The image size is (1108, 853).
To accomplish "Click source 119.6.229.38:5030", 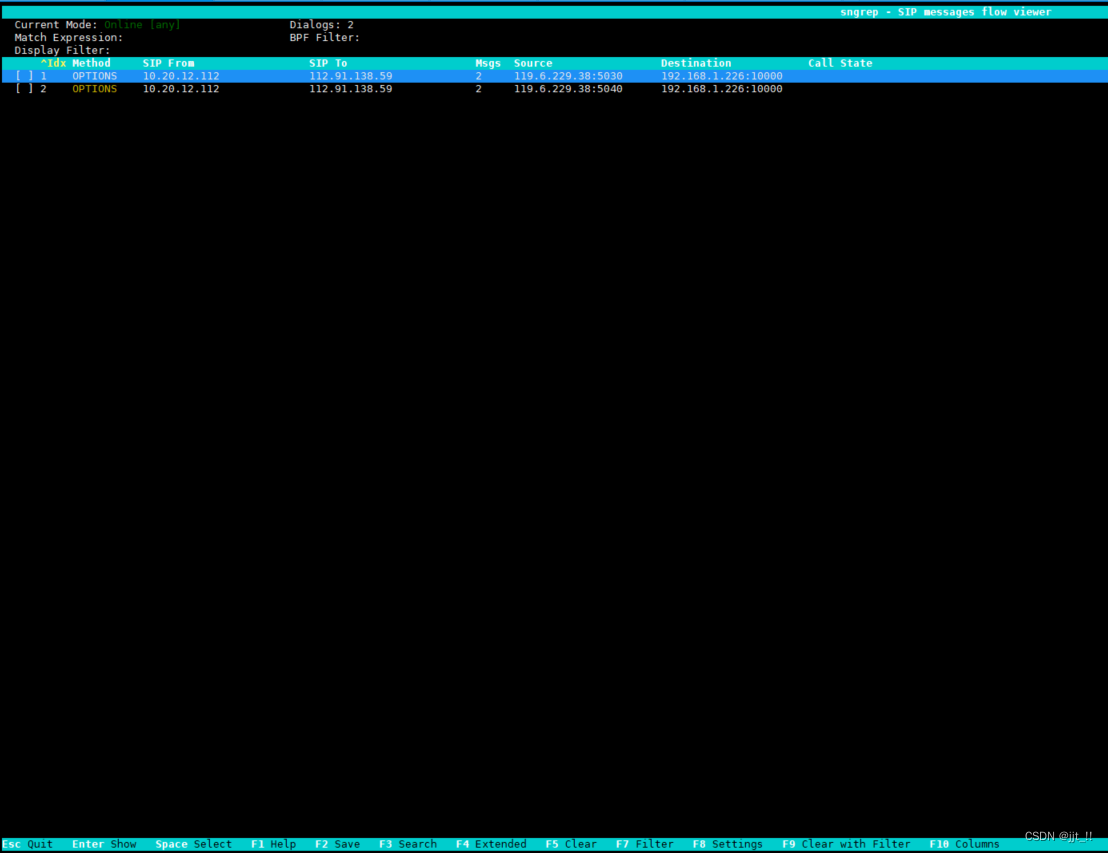I will click(x=568, y=76).
